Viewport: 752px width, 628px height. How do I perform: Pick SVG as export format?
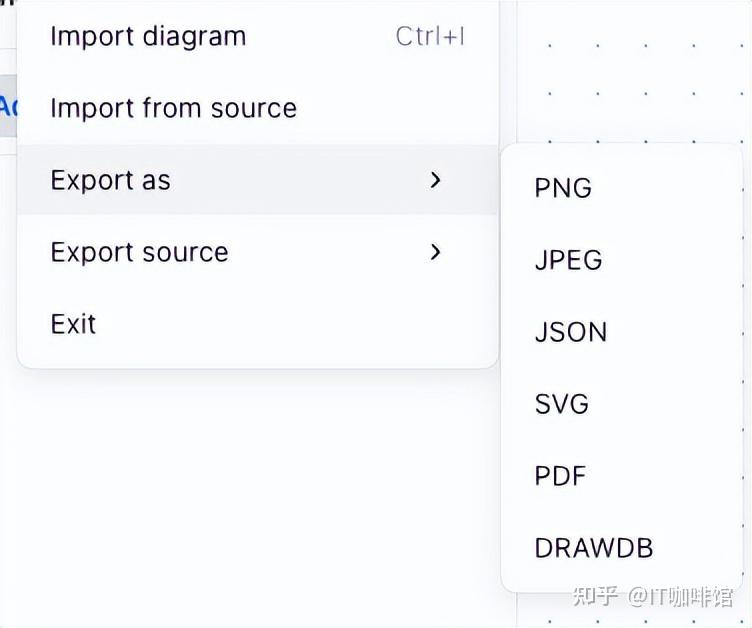[561, 404]
